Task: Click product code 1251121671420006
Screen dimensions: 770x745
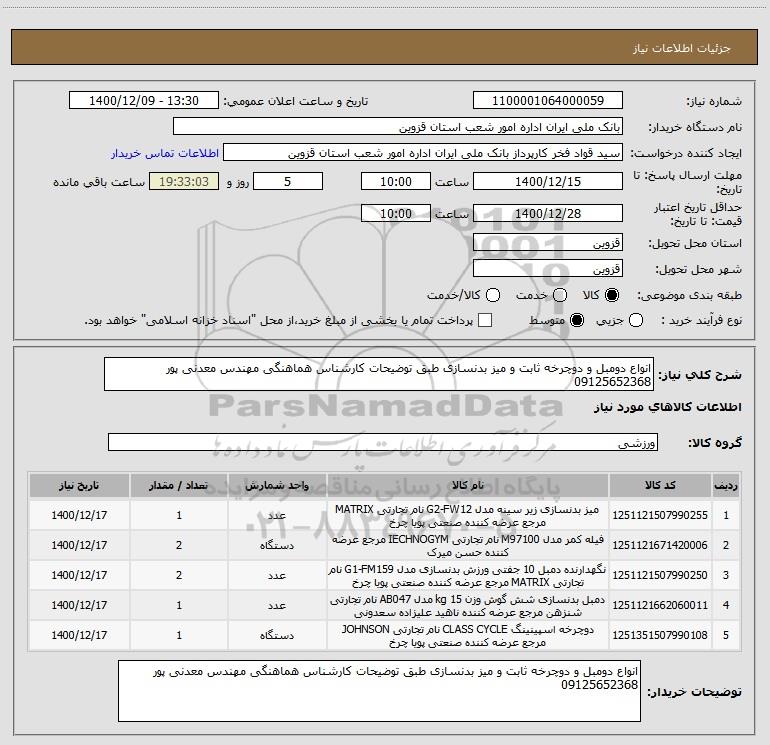Action: point(660,545)
